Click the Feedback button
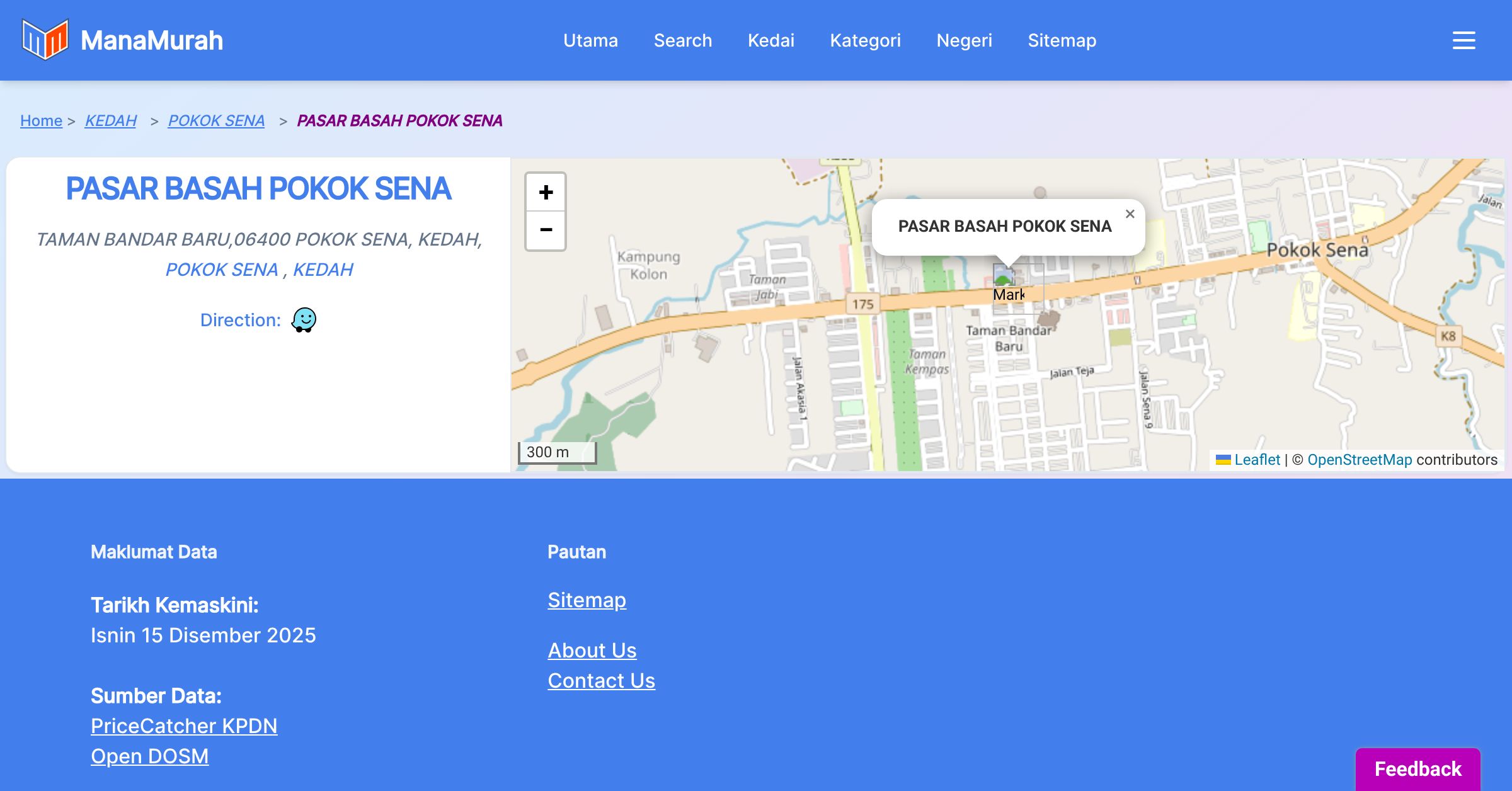This screenshot has width=1512, height=791. (x=1417, y=769)
